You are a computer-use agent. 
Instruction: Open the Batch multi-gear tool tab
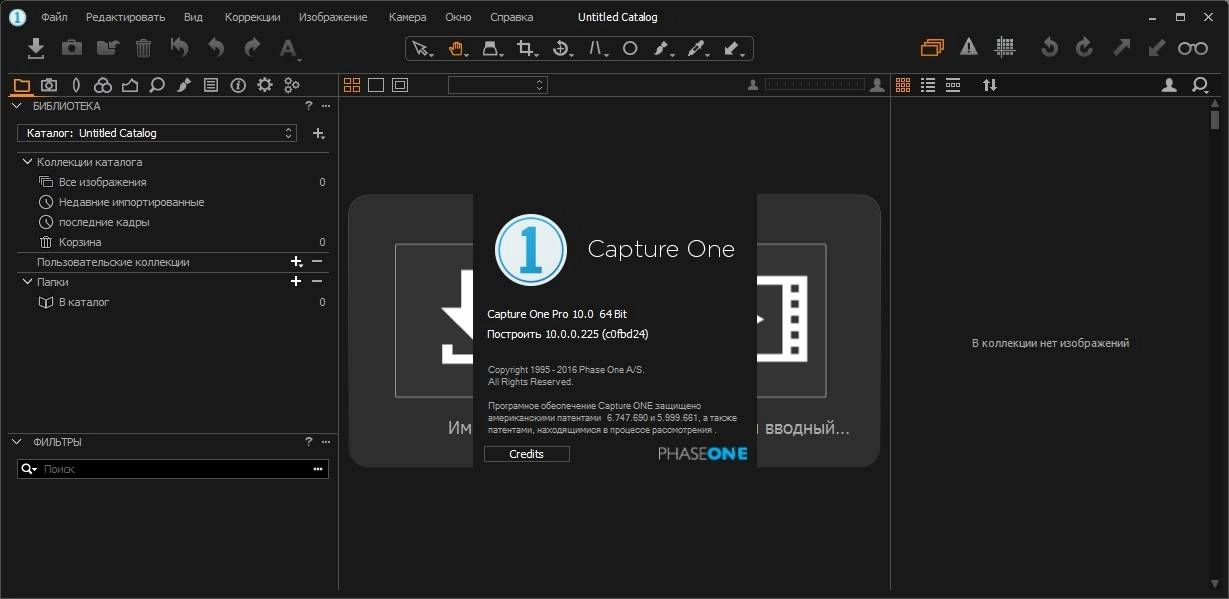tap(292, 85)
